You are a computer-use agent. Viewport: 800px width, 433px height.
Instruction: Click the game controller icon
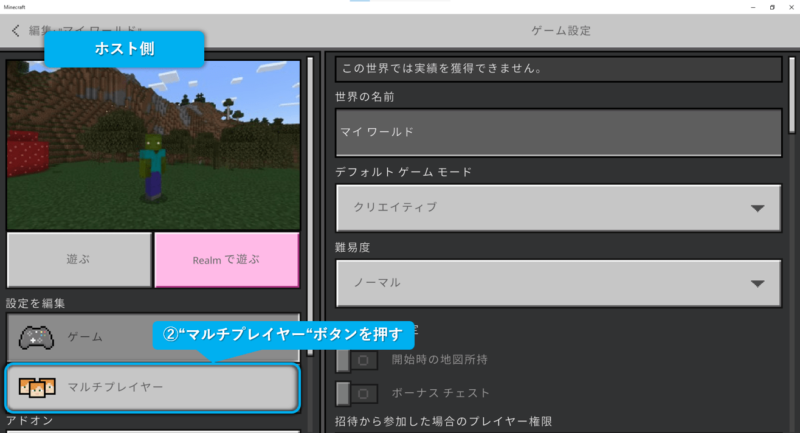coord(36,337)
